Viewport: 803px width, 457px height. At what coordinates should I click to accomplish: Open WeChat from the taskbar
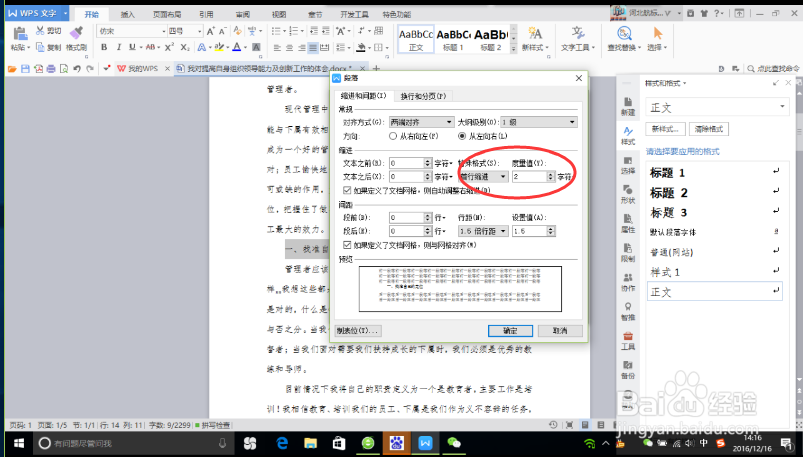(454, 443)
